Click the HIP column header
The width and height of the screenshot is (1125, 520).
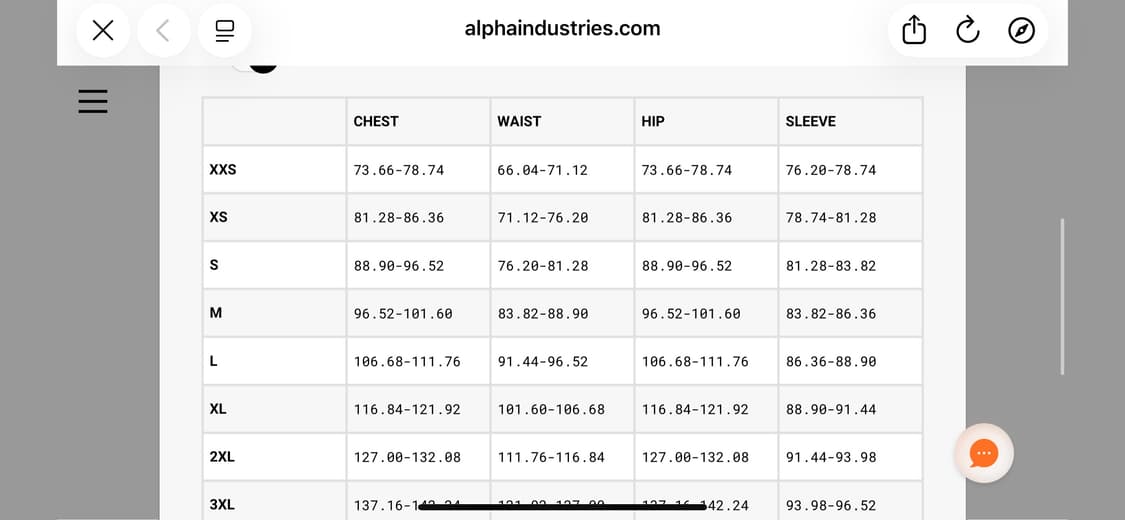coord(653,121)
